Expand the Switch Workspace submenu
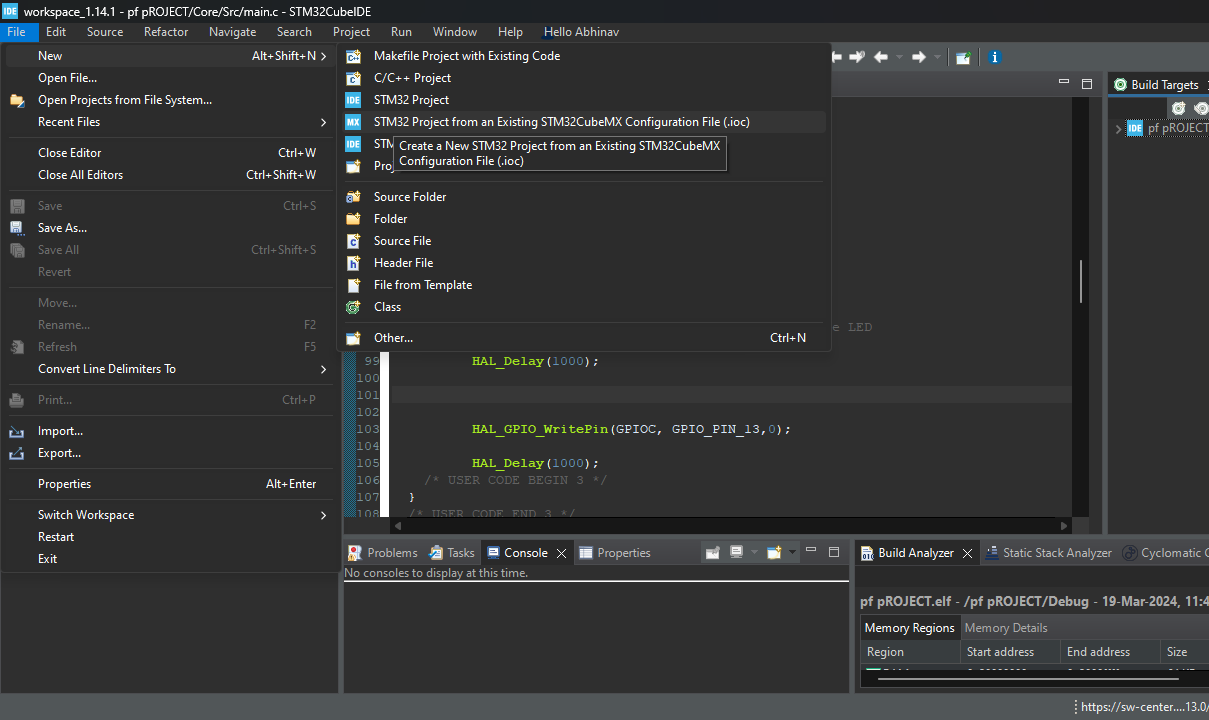This screenshot has width=1209, height=720. click(x=170, y=515)
